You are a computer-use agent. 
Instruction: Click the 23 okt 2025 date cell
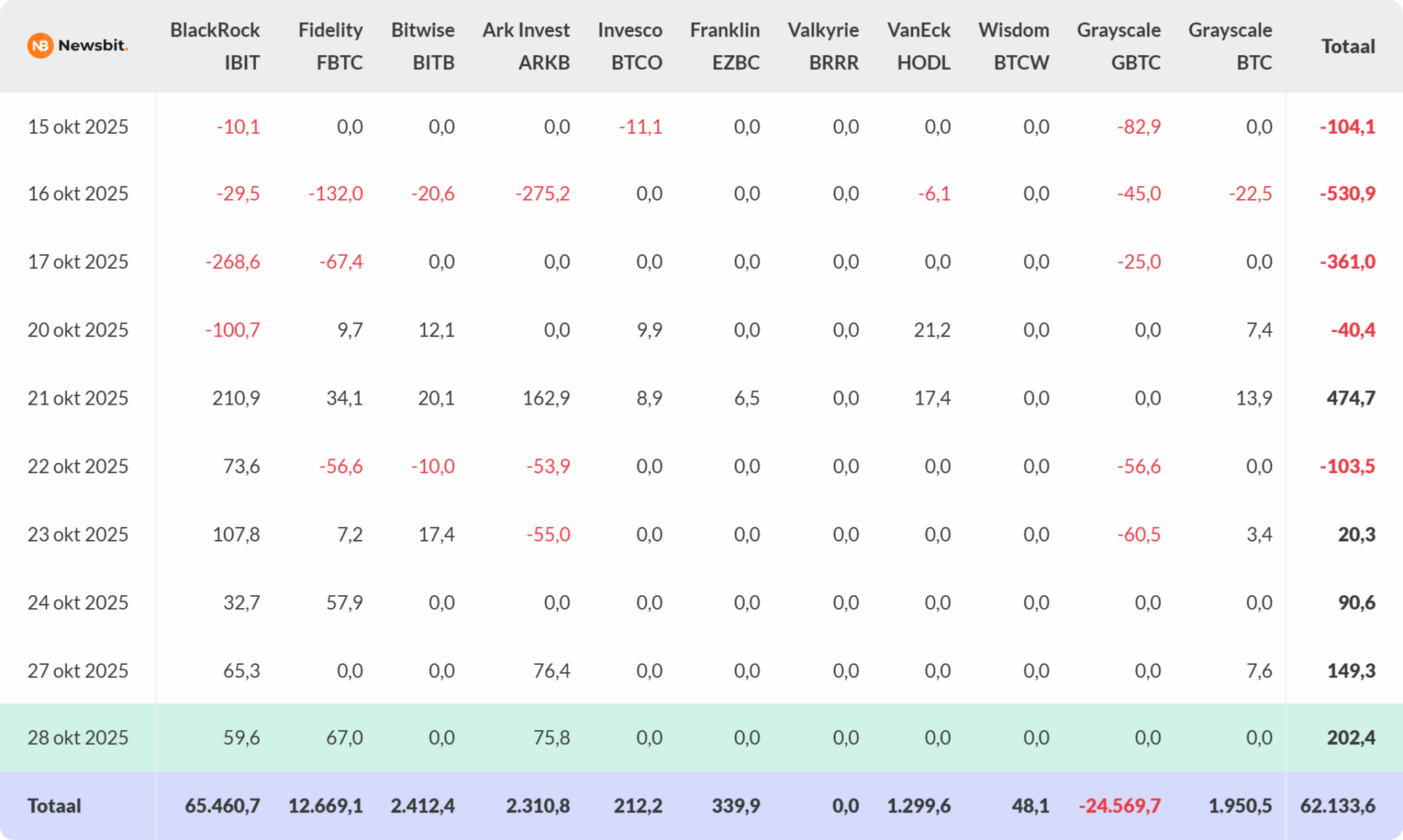(x=78, y=535)
